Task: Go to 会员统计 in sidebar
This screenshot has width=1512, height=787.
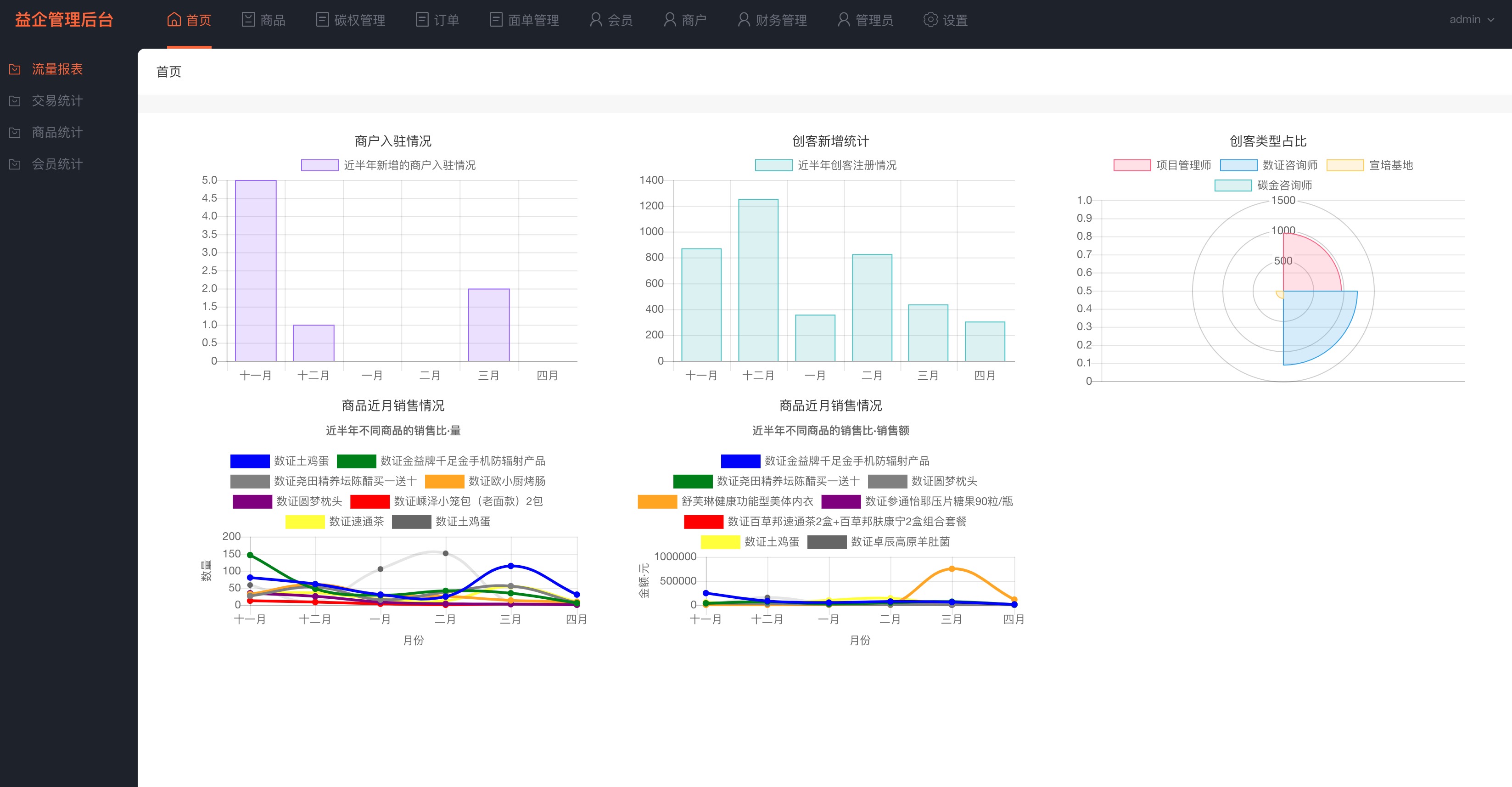Action: pyautogui.click(x=57, y=164)
